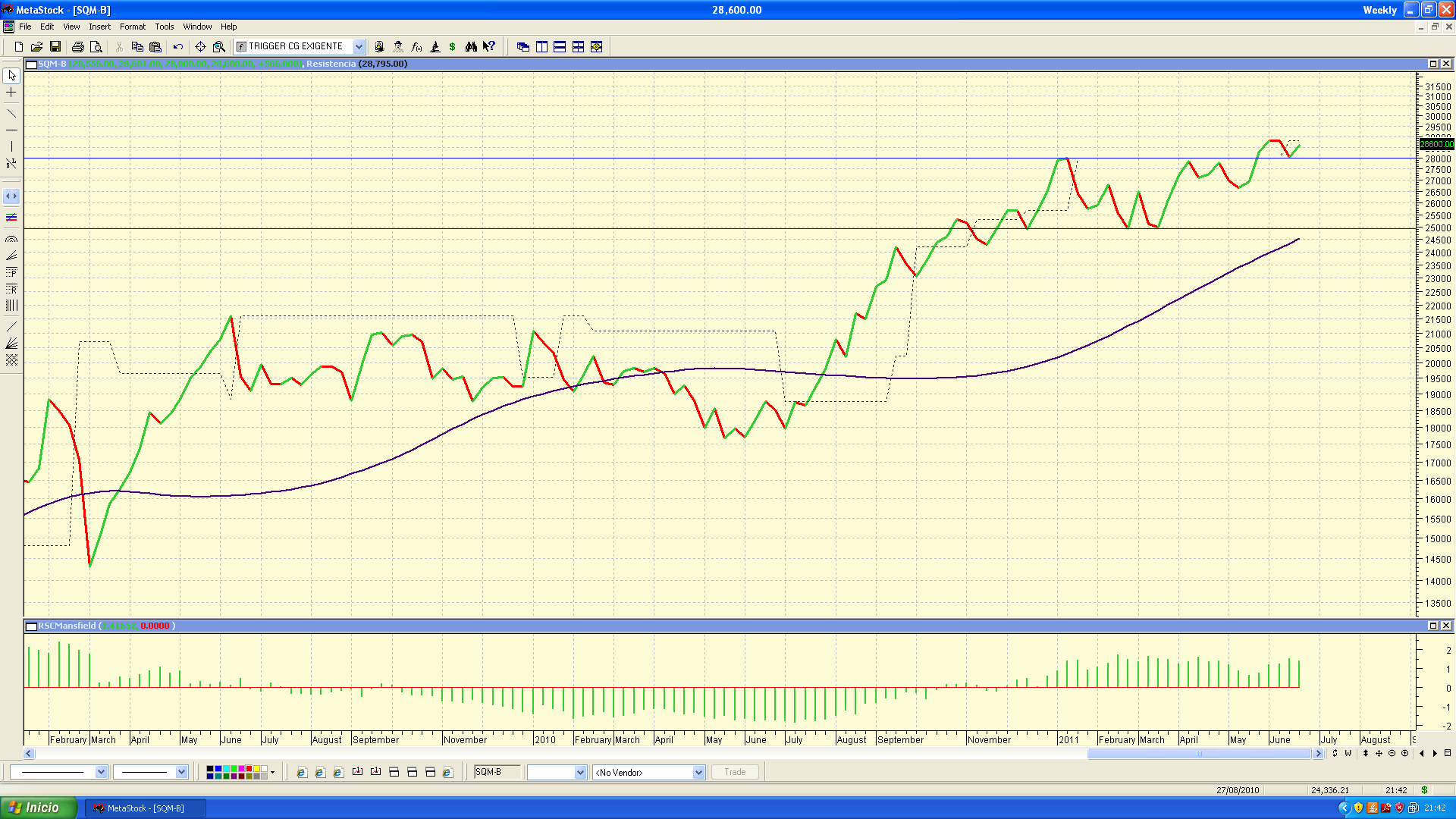Click the green dollar sign toolbar icon
This screenshot has height=819, width=1456.
pos(453,47)
